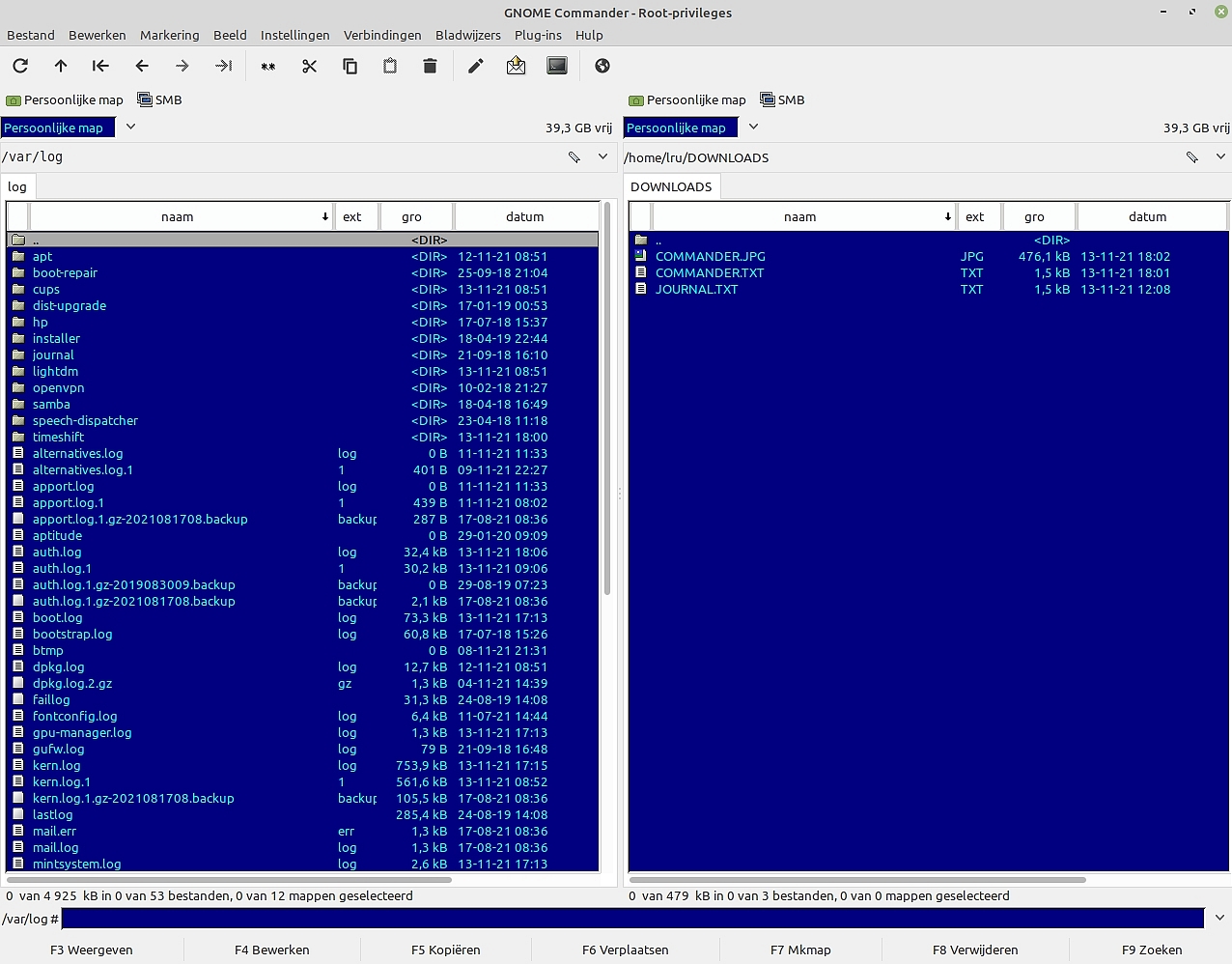1232x964 pixels.
Task: Click the Copy icon in the toolbar
Action: 350,66
